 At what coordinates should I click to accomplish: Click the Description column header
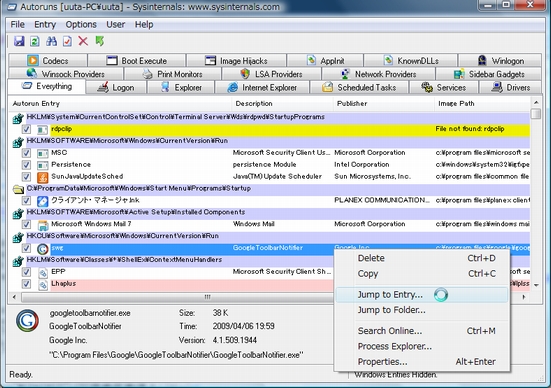coord(283,104)
